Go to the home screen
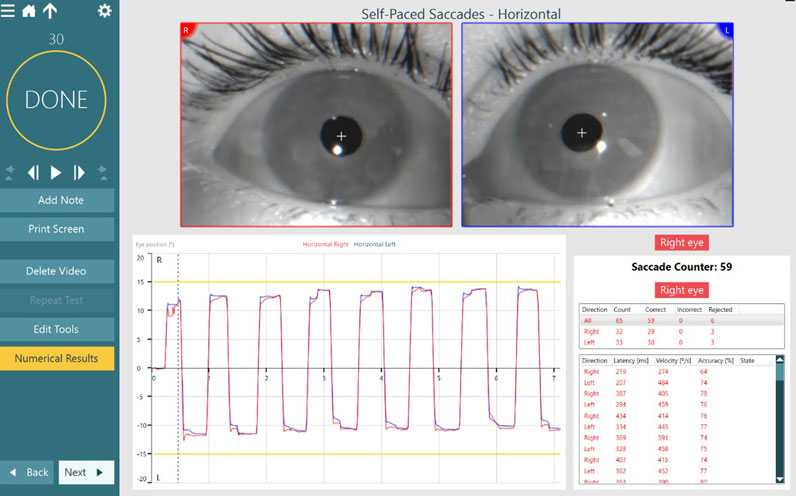Viewport: 796px width, 496px height. point(29,11)
